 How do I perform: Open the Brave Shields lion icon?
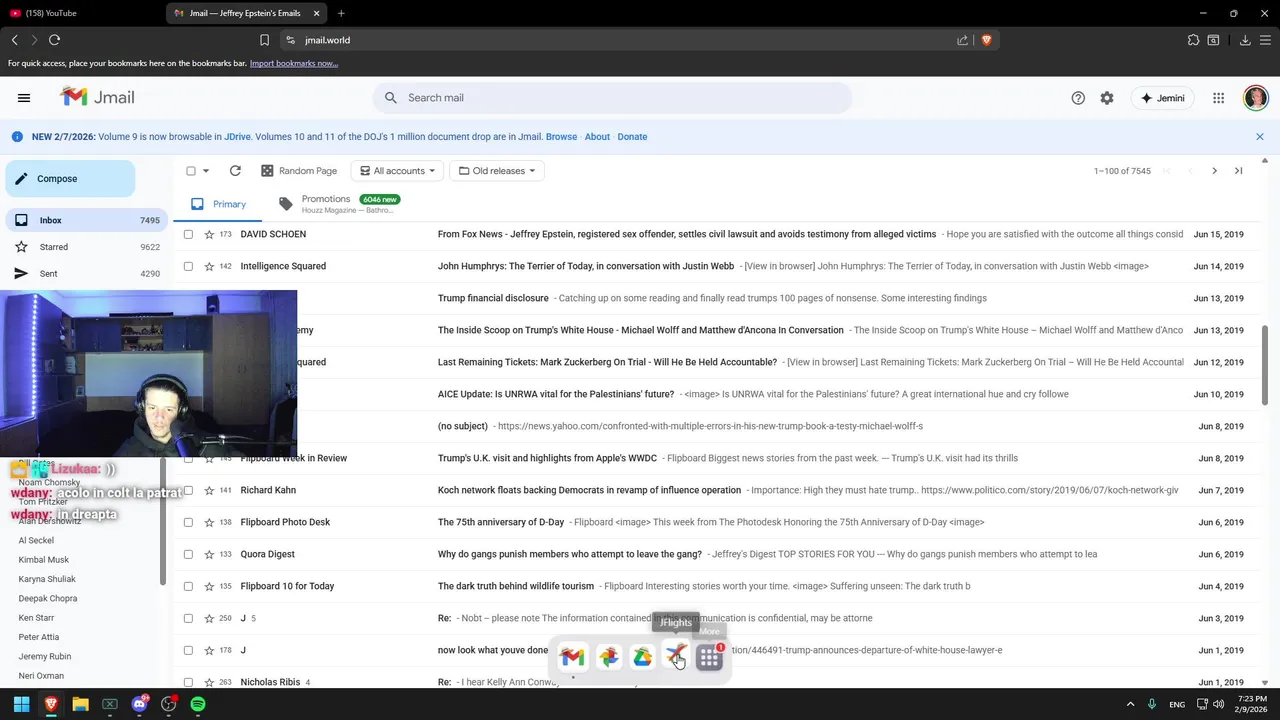(x=986, y=40)
